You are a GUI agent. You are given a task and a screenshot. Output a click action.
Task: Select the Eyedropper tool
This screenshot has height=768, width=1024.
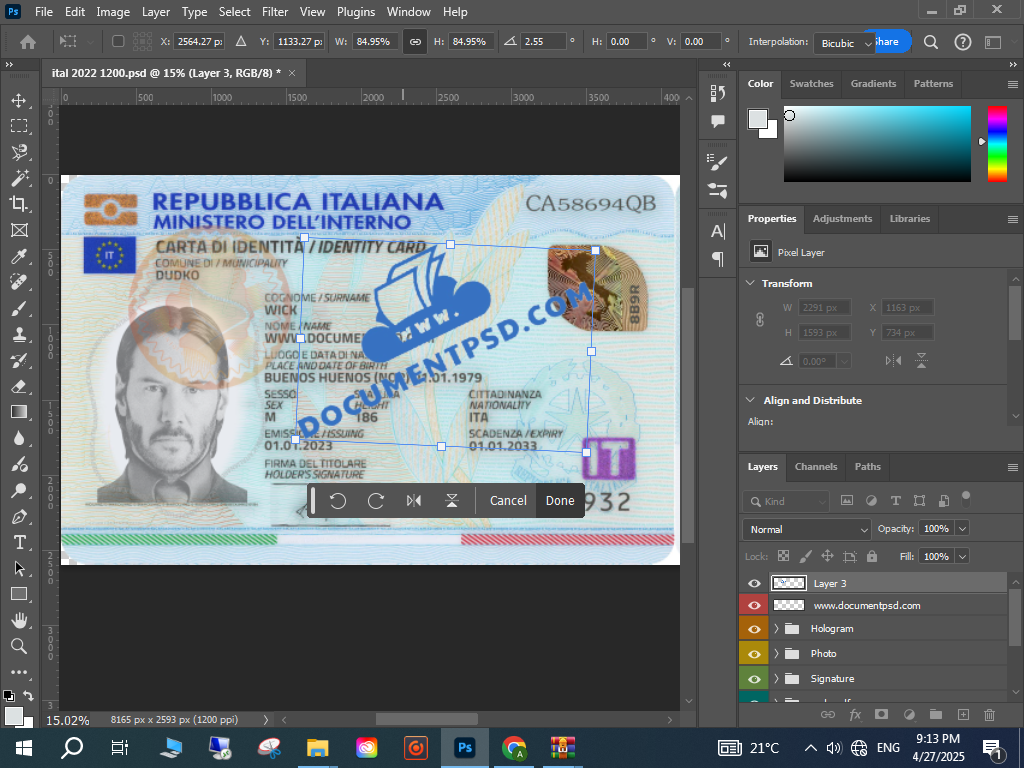tap(19, 256)
